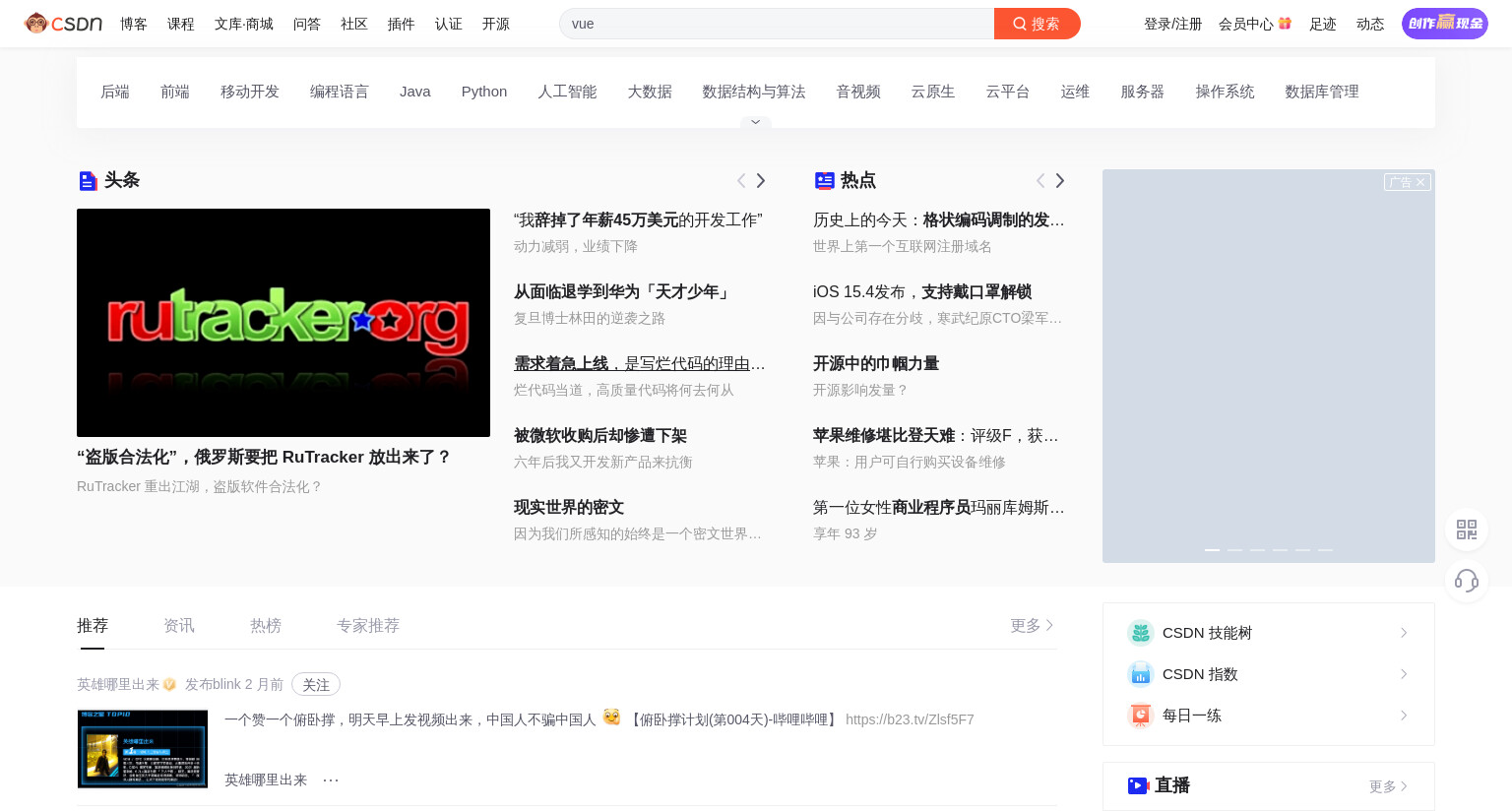The image size is (1512, 811).
Task: Select the Python category
Action: [484, 92]
